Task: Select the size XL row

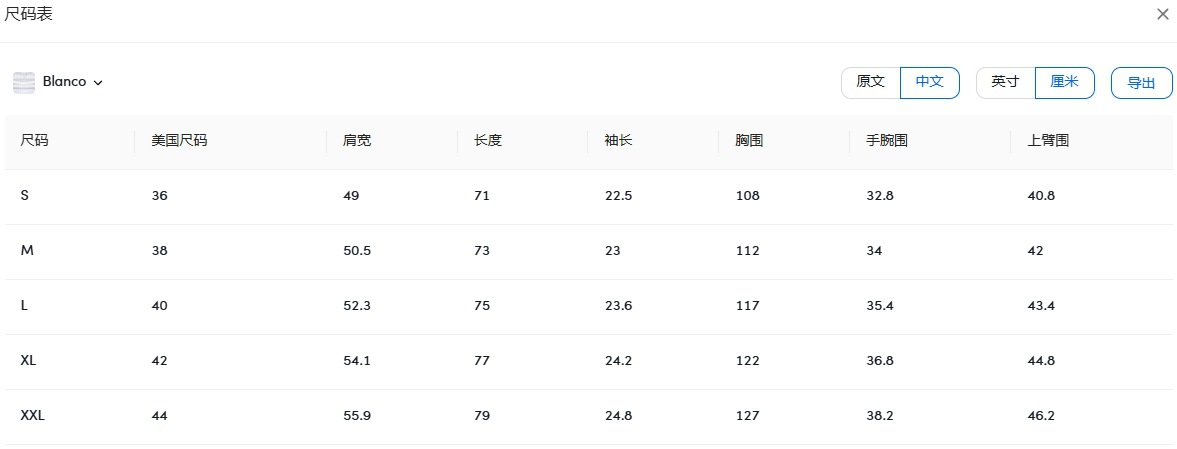Action: point(28,361)
